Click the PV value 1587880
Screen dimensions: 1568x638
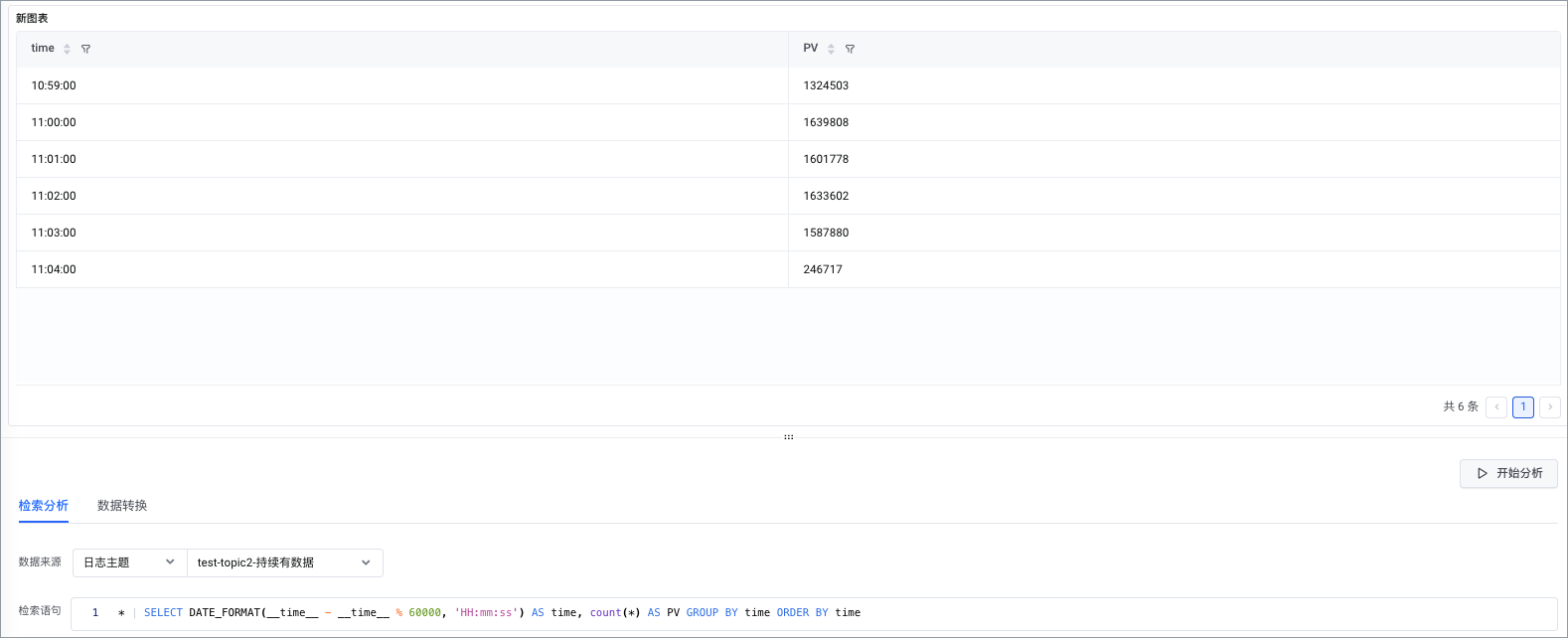826,233
